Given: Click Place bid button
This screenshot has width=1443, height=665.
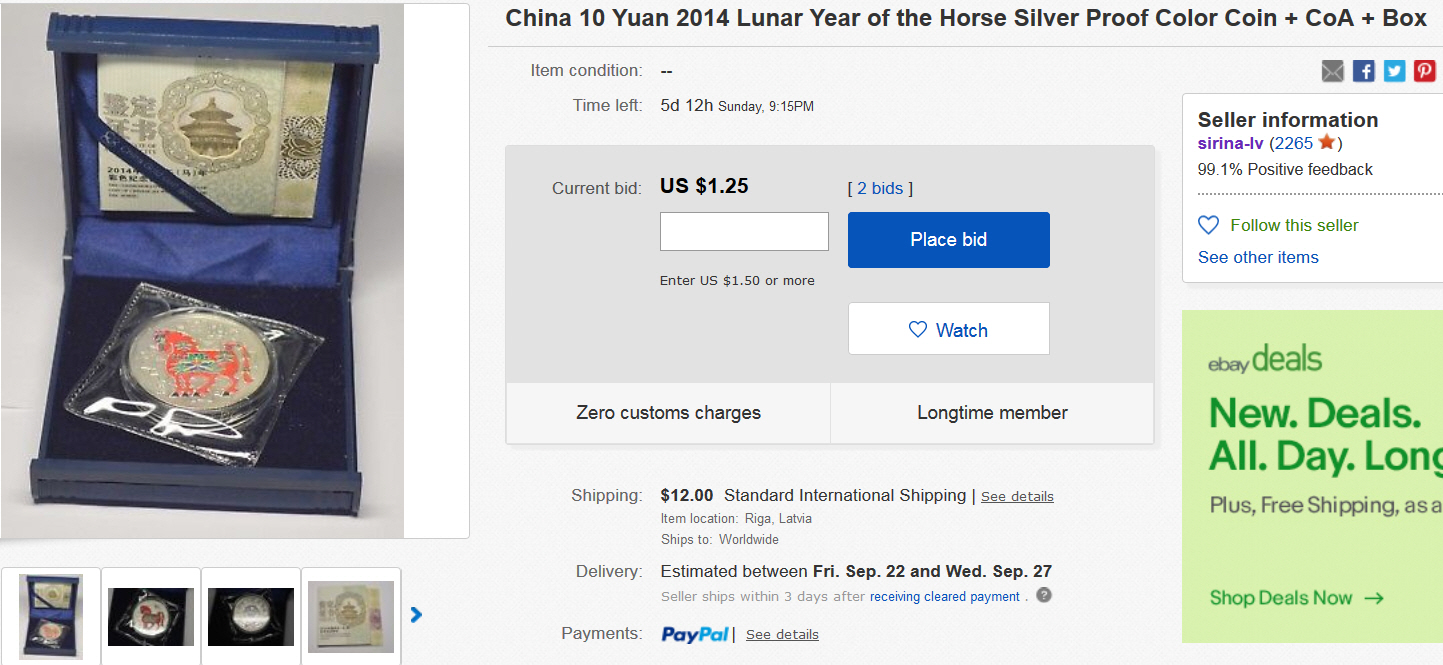Looking at the screenshot, I should coord(948,240).
